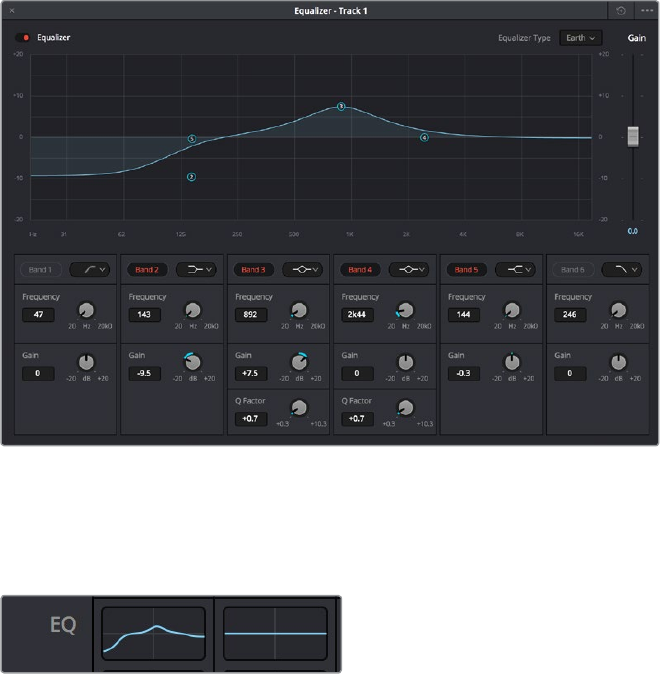Open Band 3 bell filter dropdown
The image size is (660, 674).
[302, 270]
